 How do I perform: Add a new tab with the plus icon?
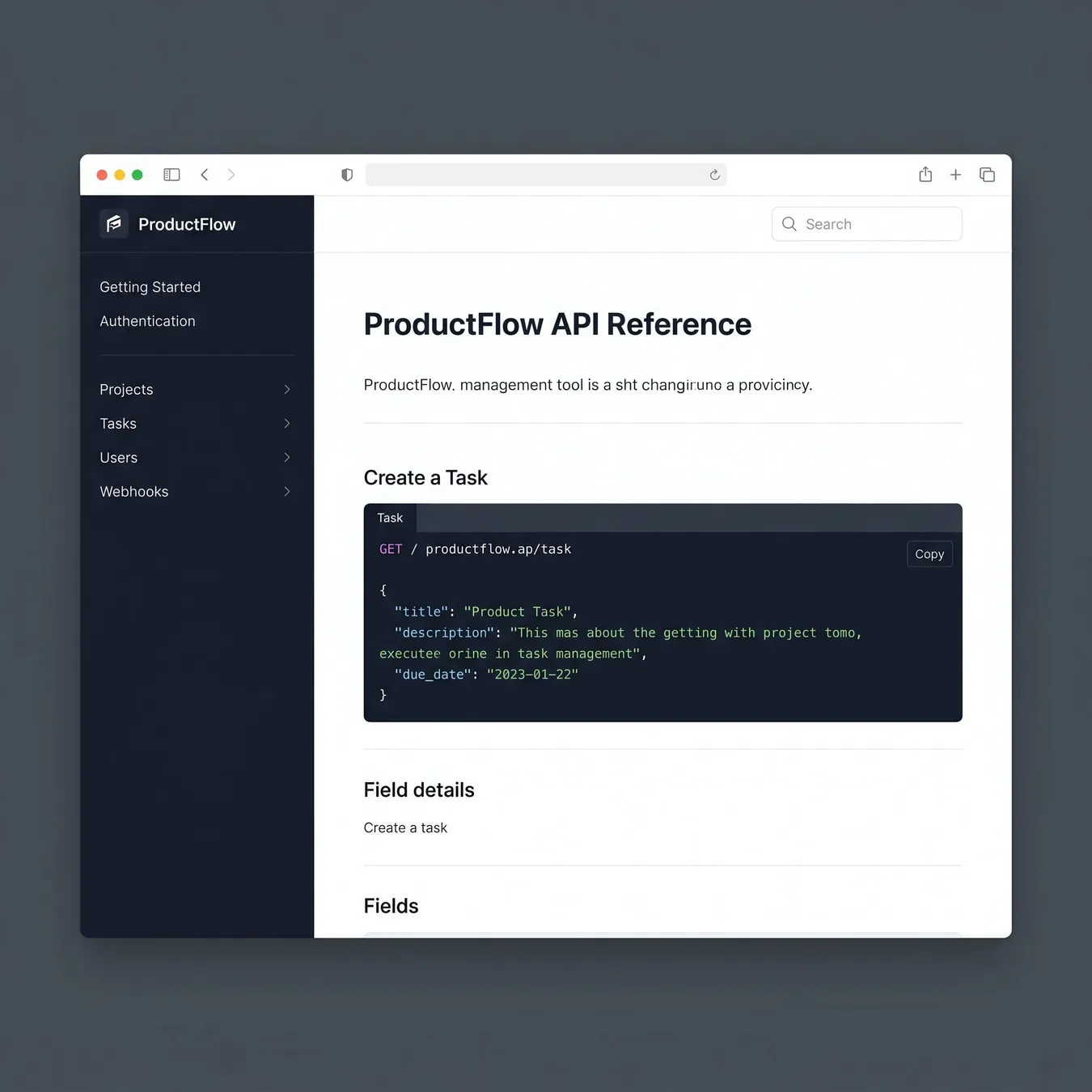pos(955,175)
